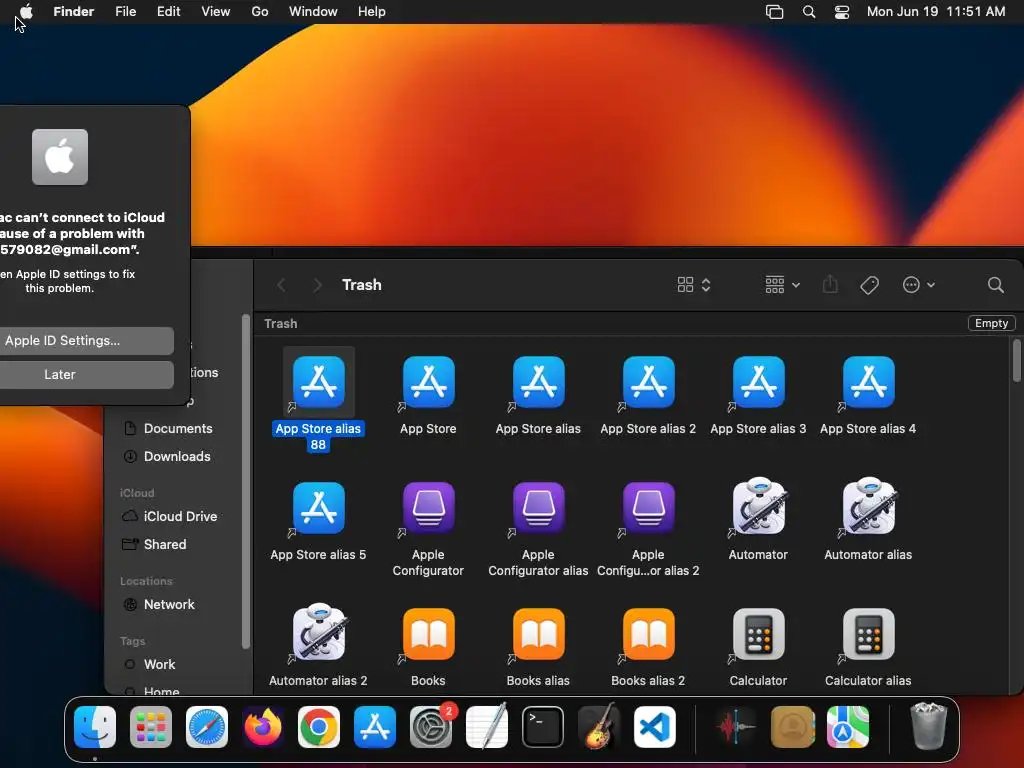Open Control Center in menu bar
1024x768 pixels.
842,12
